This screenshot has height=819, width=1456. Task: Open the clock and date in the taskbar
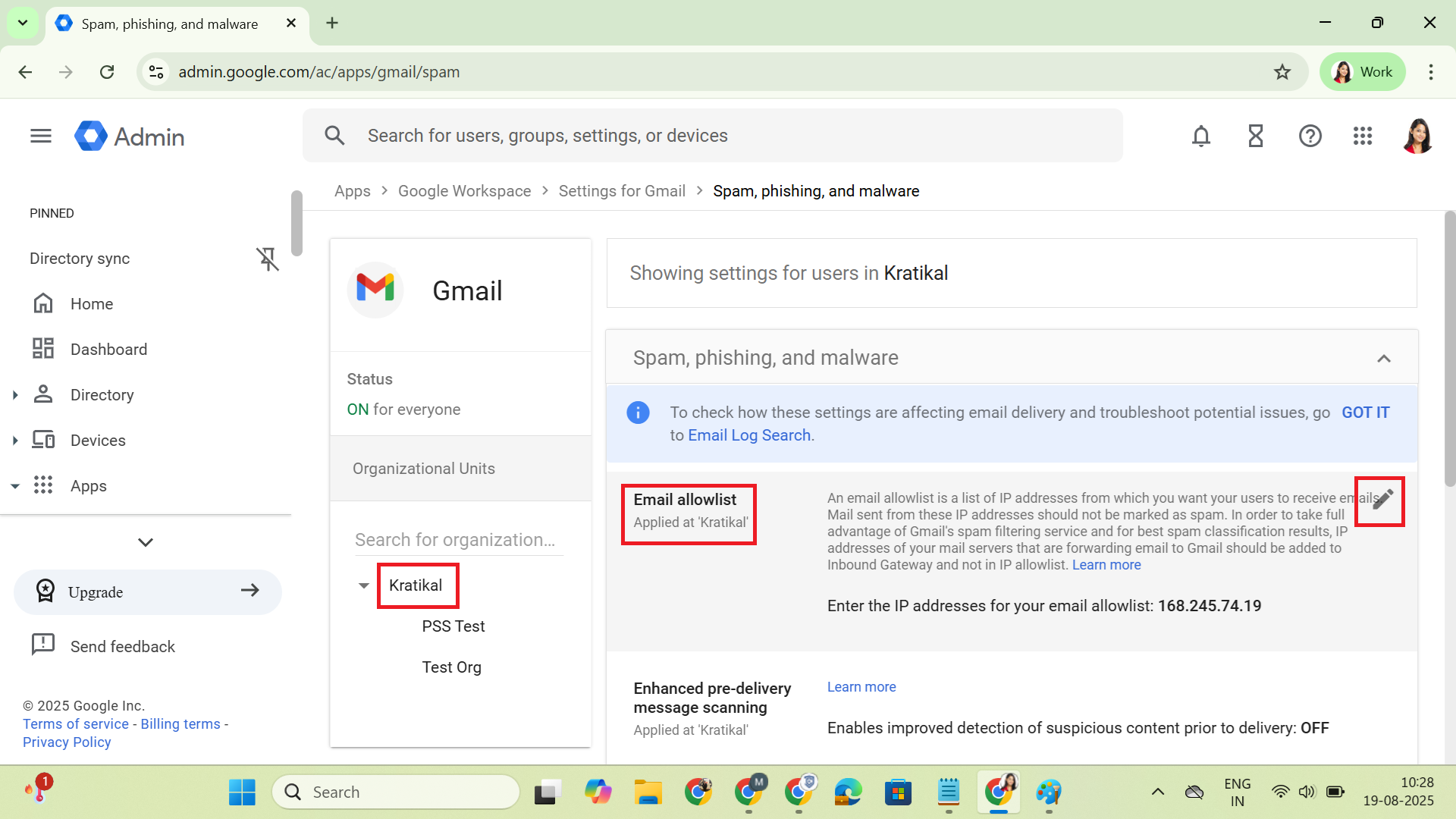tap(1398, 792)
